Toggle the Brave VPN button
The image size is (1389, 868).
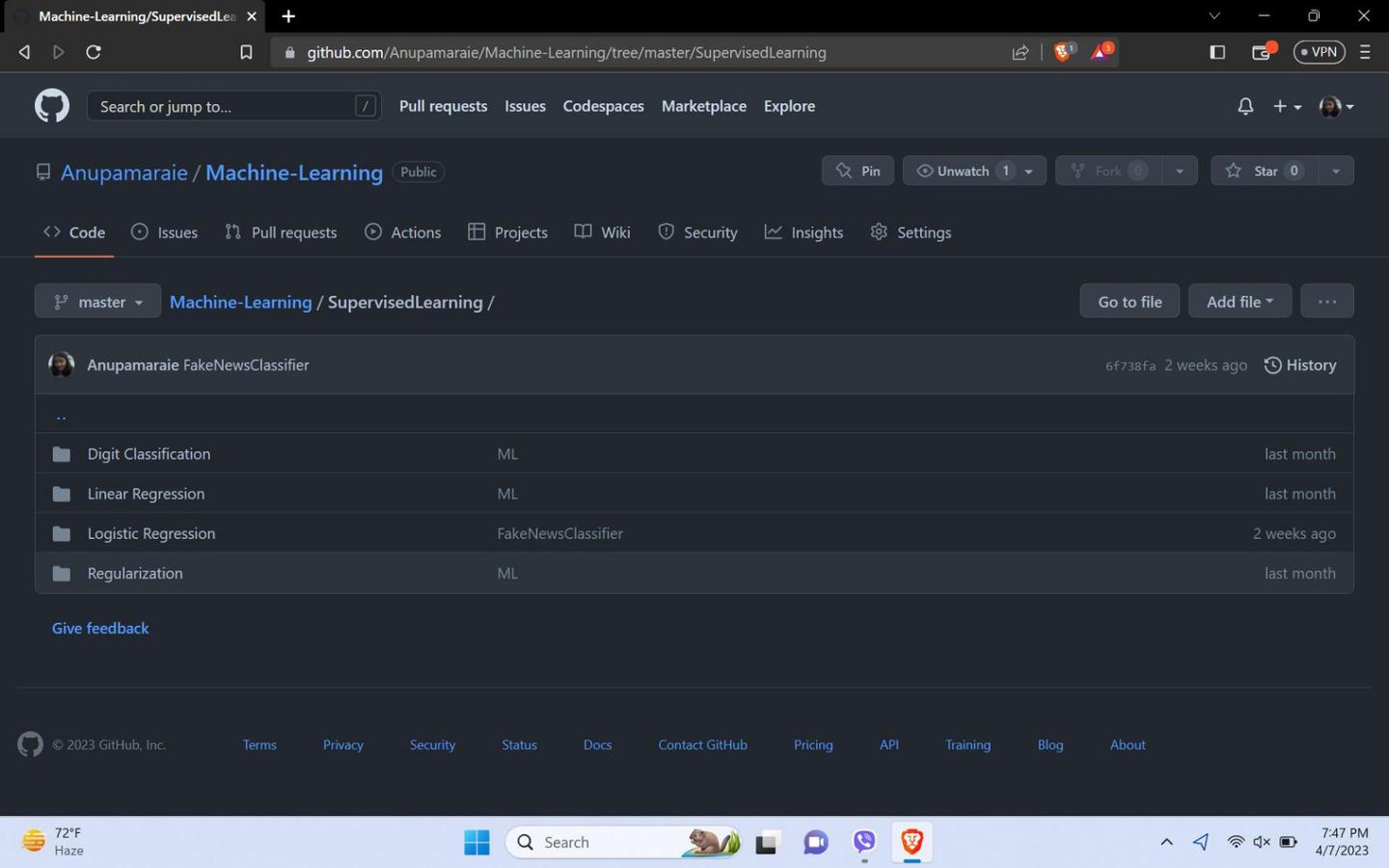click(x=1319, y=52)
